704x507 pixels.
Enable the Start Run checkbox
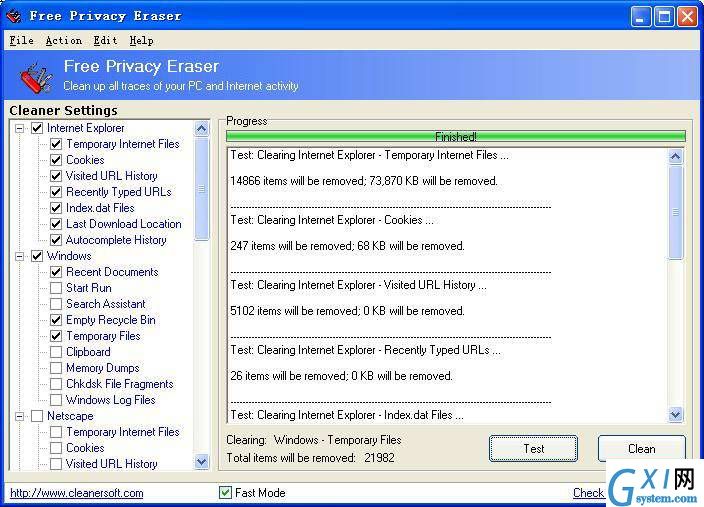(x=56, y=288)
